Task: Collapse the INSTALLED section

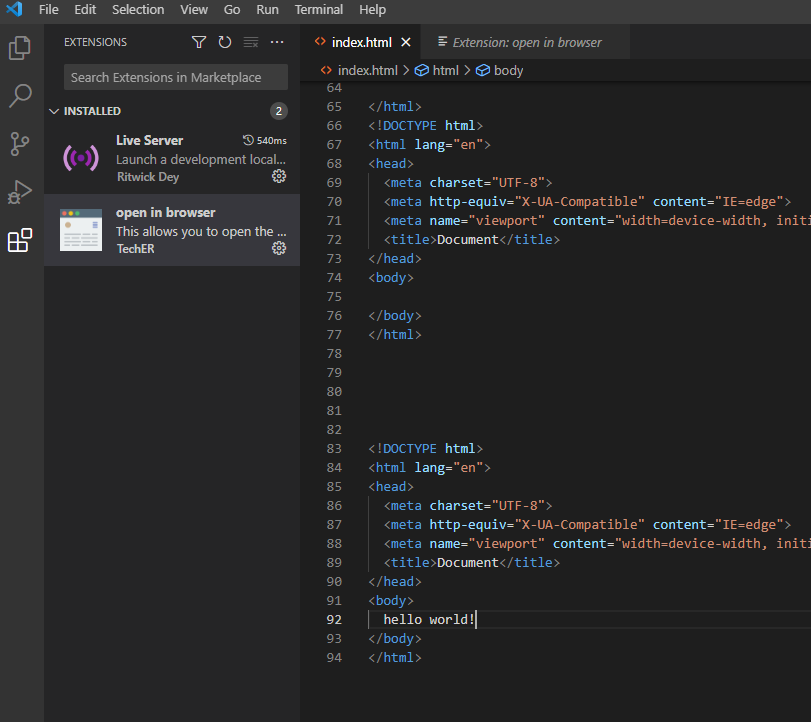Action: pyautogui.click(x=54, y=111)
